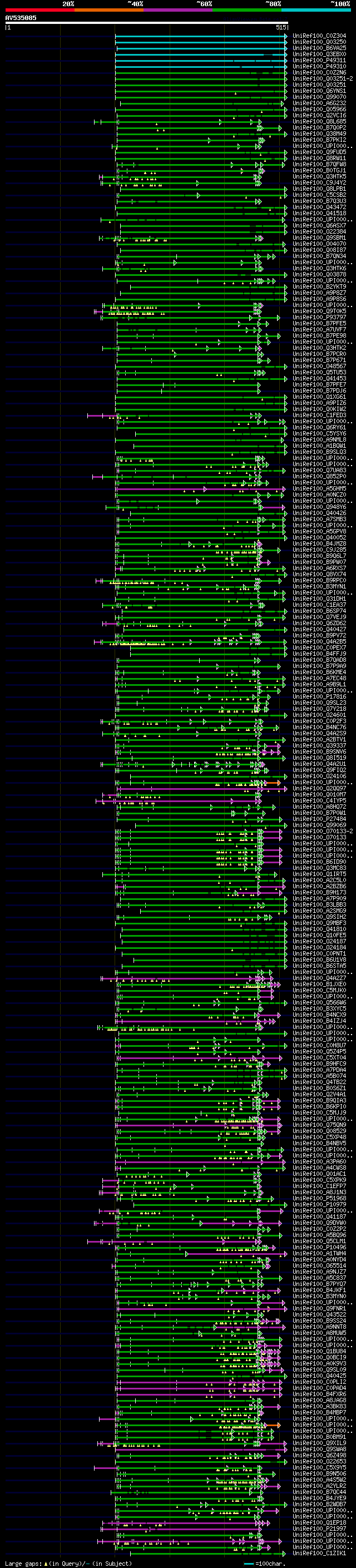Viewport: 356px width, 1568px height.
Task: Open hit UniRef100_A7UVF7
Action: pyautogui.click(x=319, y=330)
